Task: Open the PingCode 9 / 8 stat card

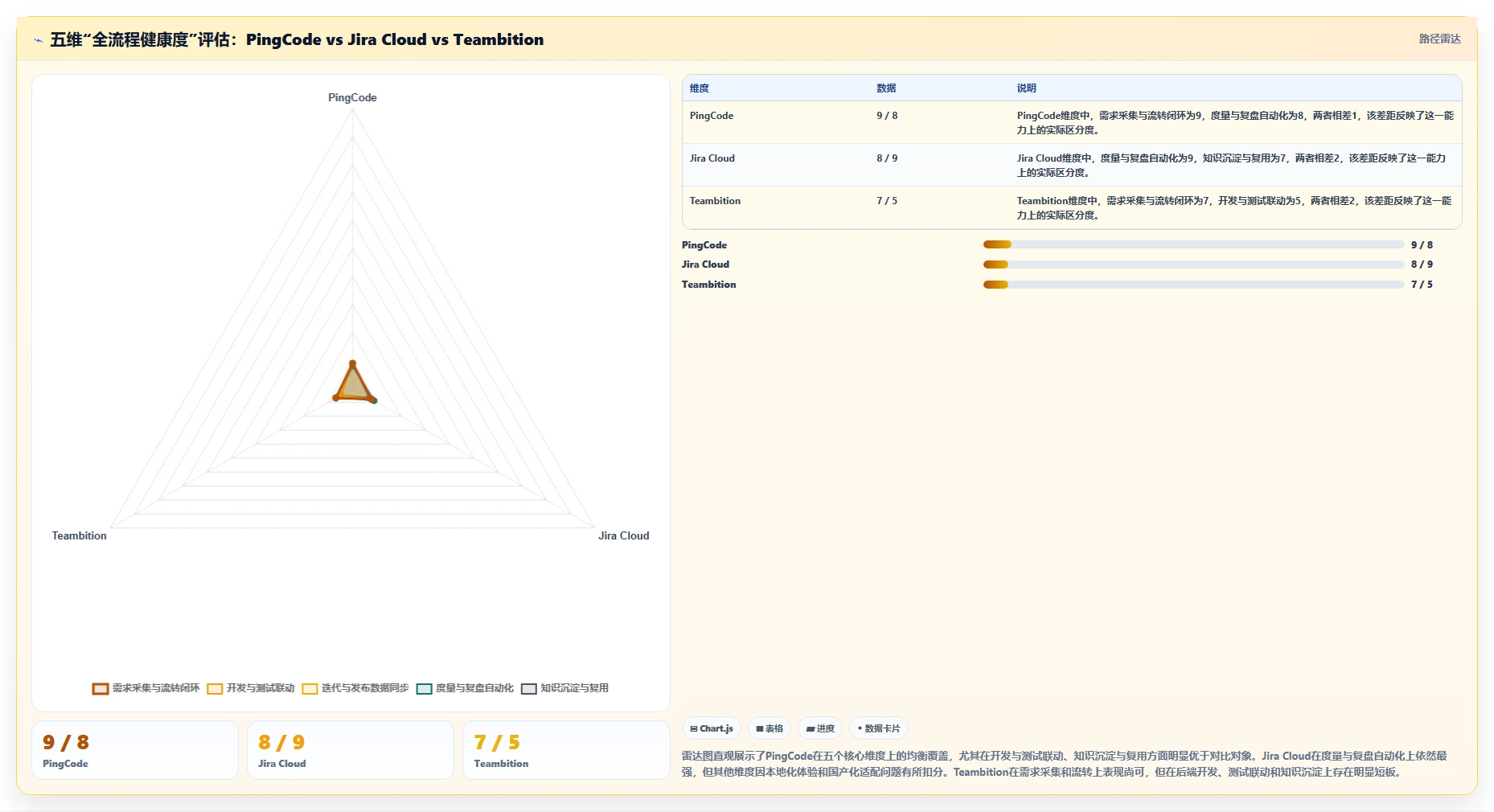Action: point(135,750)
